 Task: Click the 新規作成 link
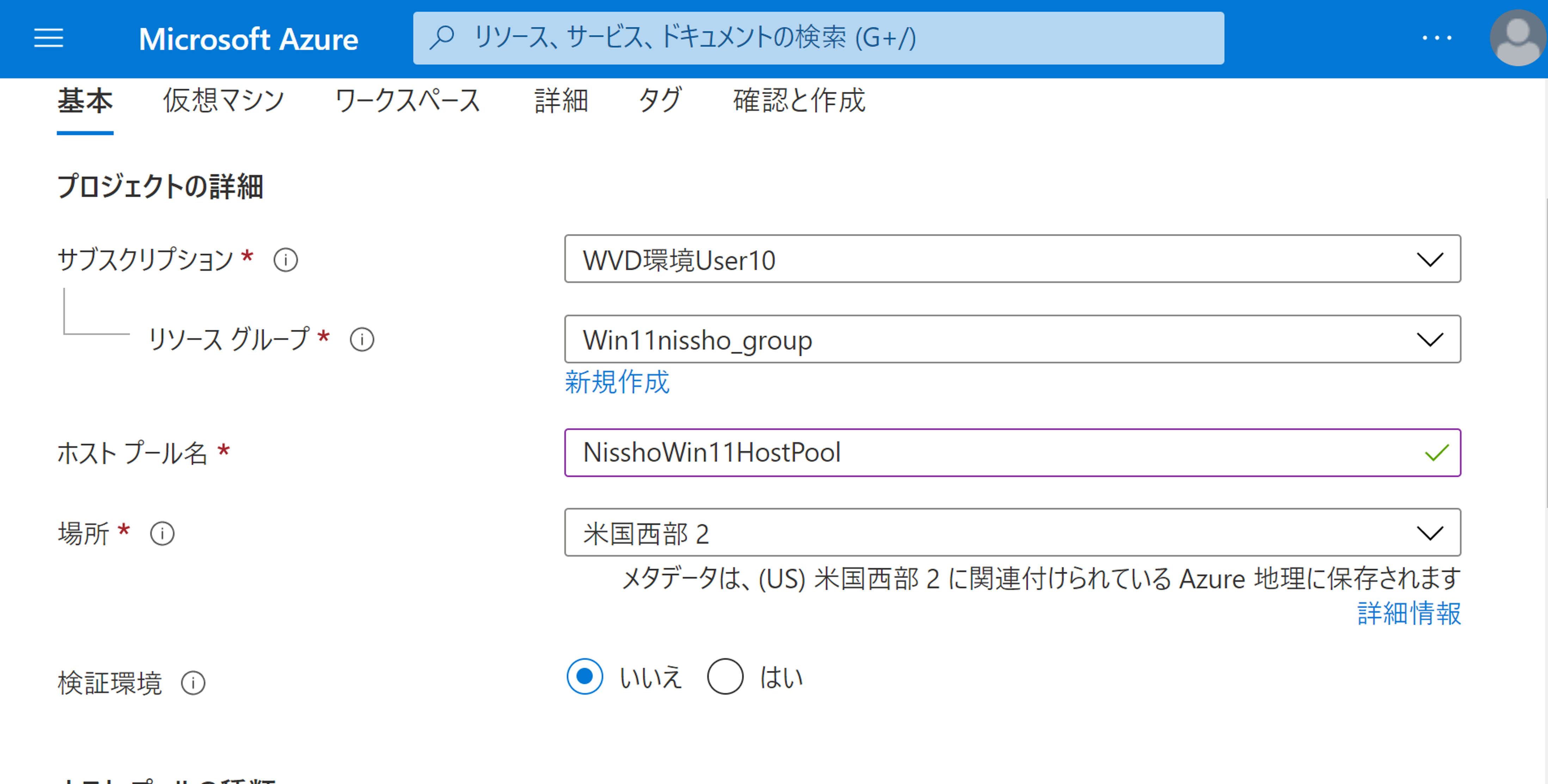pyautogui.click(x=617, y=382)
